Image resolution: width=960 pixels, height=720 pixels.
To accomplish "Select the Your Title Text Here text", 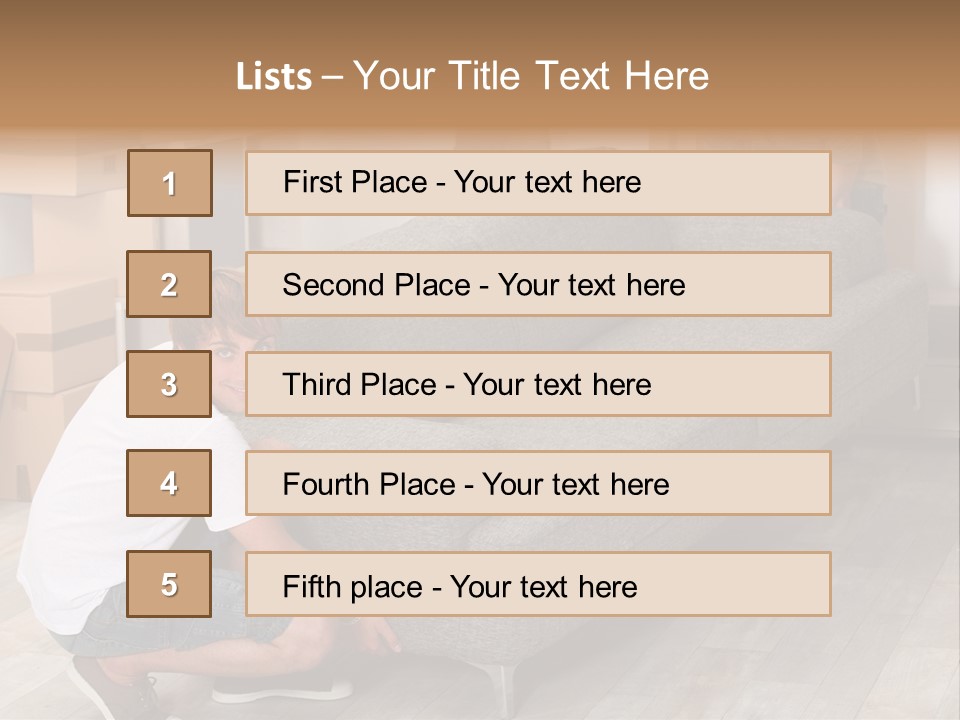I will coord(531,76).
